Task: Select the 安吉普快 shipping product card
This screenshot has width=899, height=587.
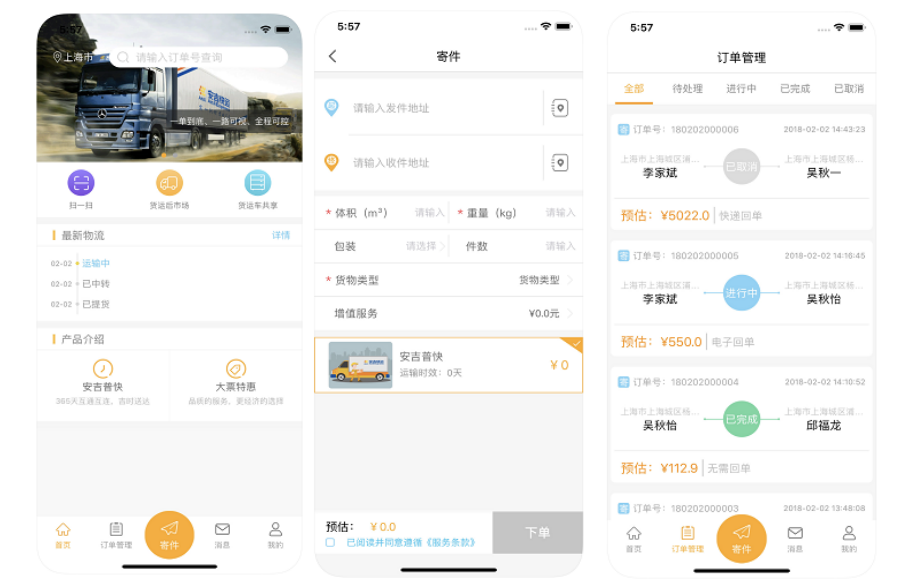Action: 448,365
